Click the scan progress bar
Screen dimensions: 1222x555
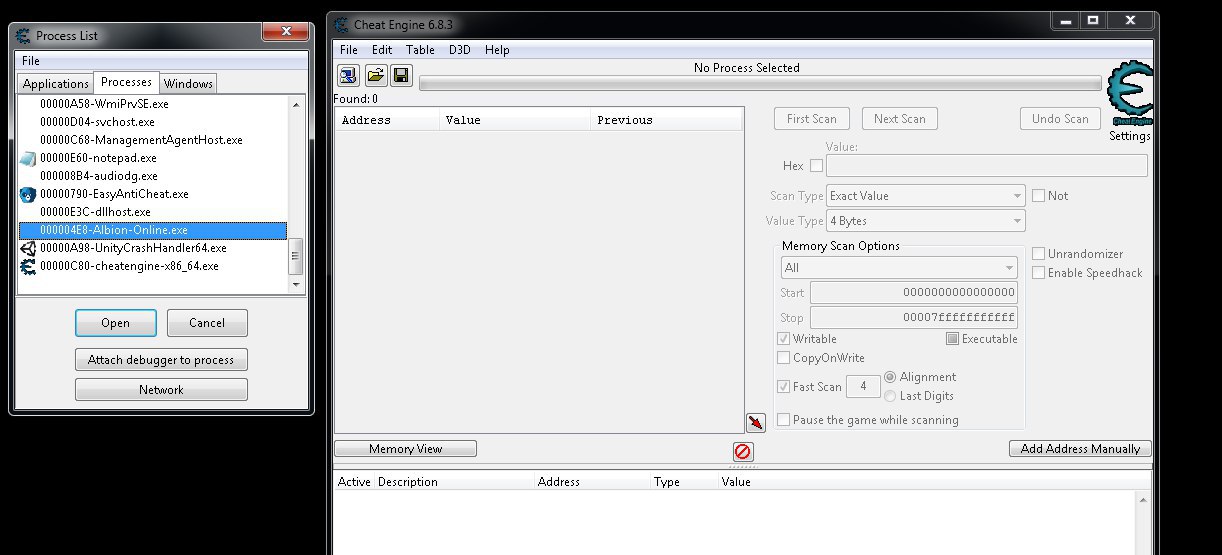pos(760,83)
